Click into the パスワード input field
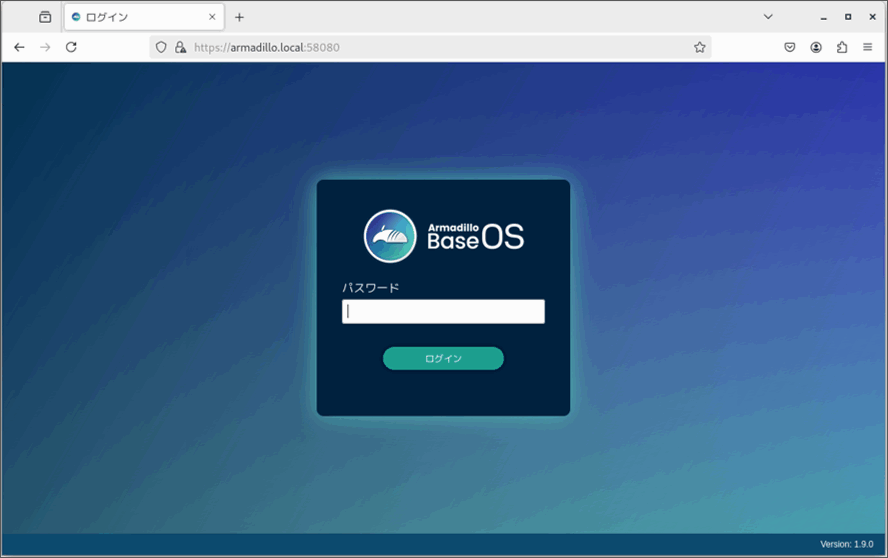The image size is (888, 558). [443, 312]
